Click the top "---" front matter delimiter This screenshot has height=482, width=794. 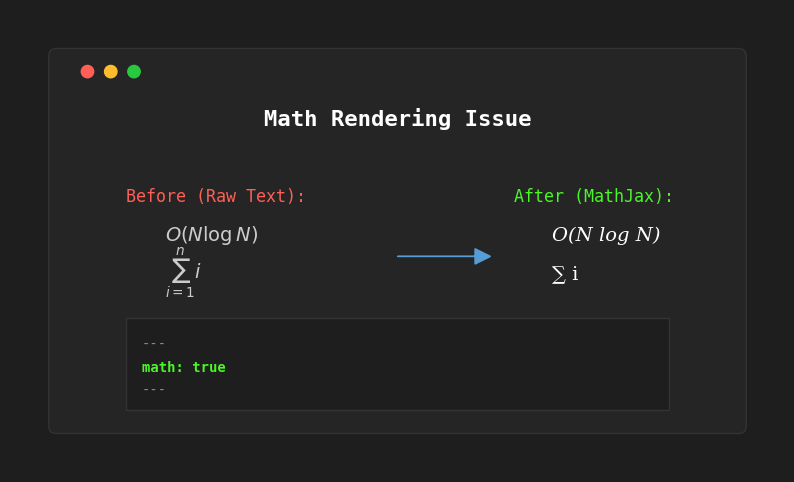[x=153, y=343]
